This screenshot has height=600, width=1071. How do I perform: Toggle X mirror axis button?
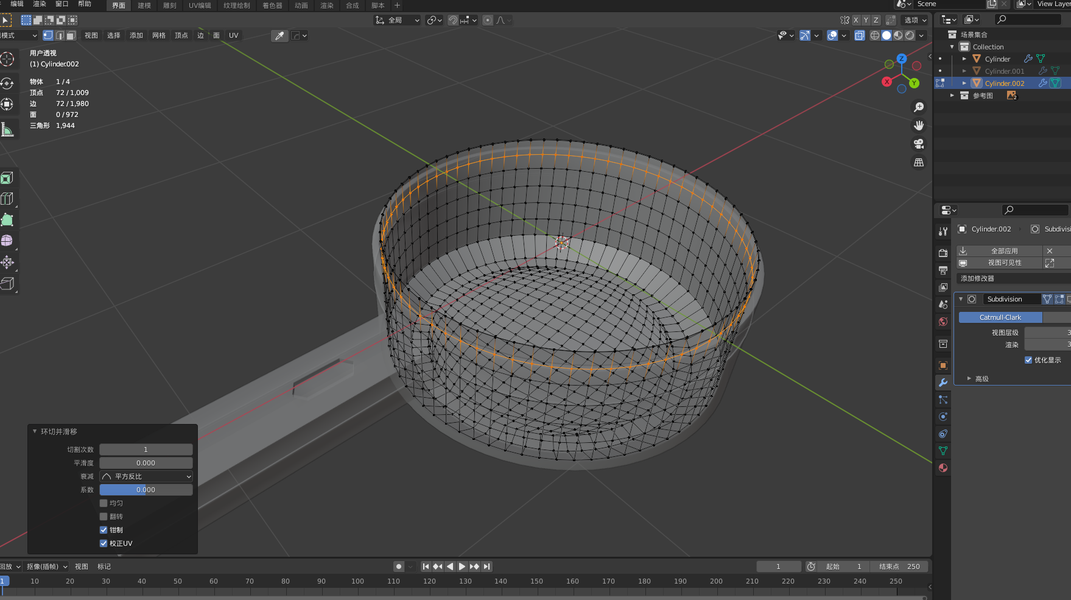tap(855, 20)
